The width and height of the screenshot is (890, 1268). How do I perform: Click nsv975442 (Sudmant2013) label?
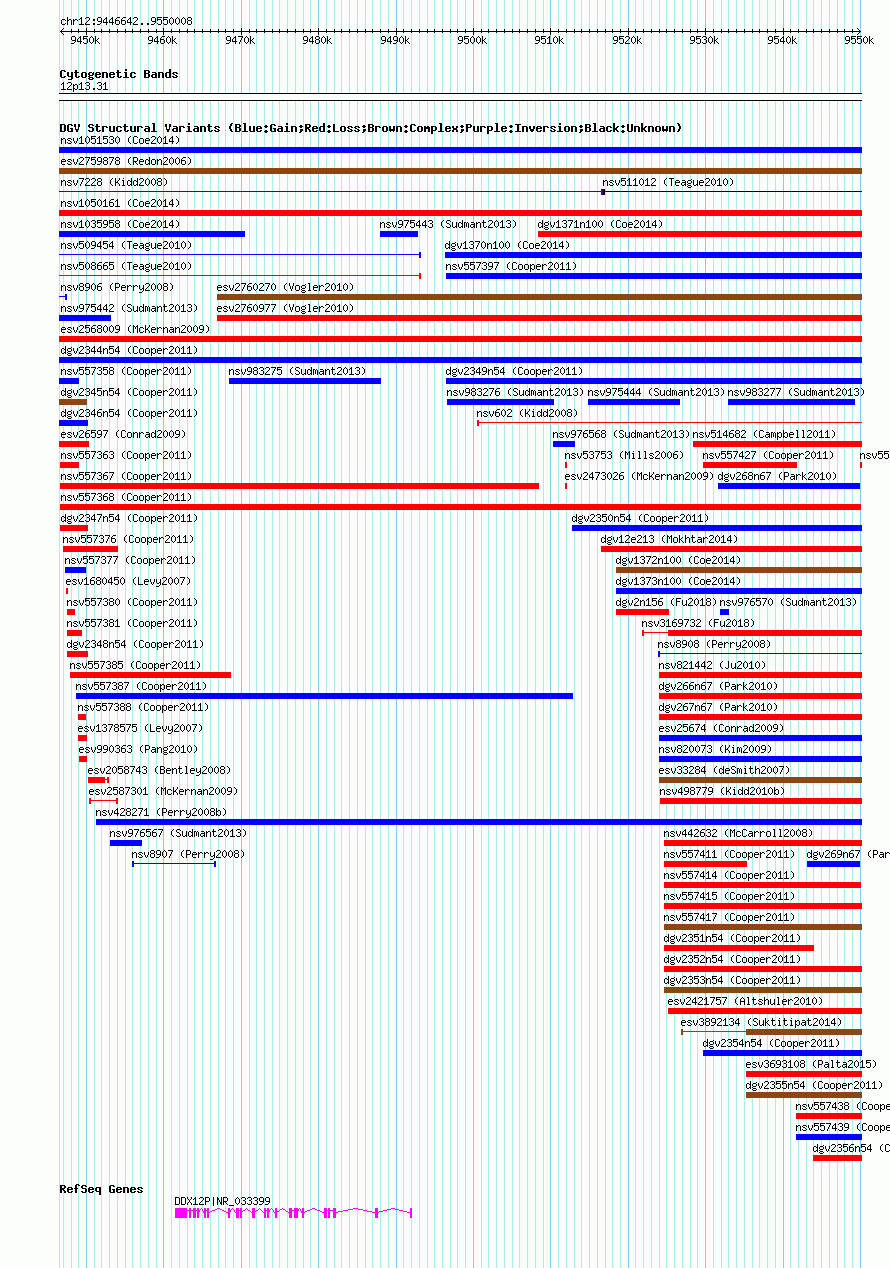(x=129, y=308)
